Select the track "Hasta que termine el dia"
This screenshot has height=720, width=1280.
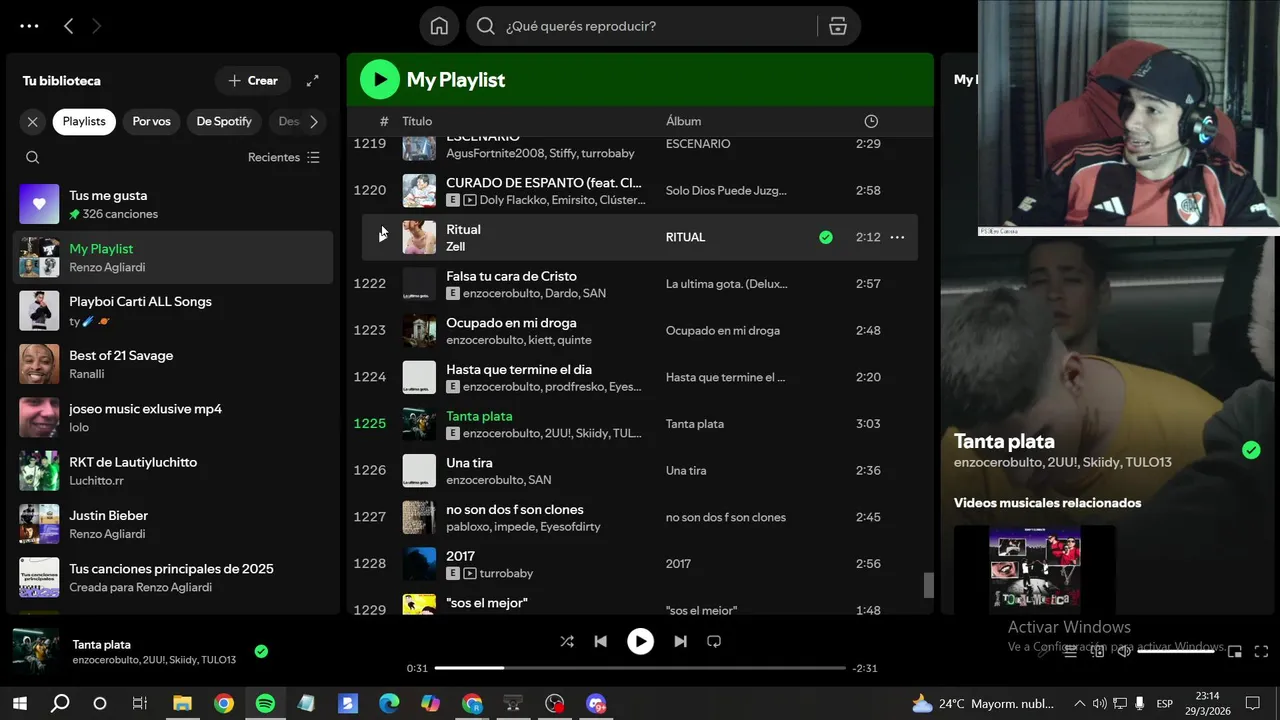[x=519, y=369]
